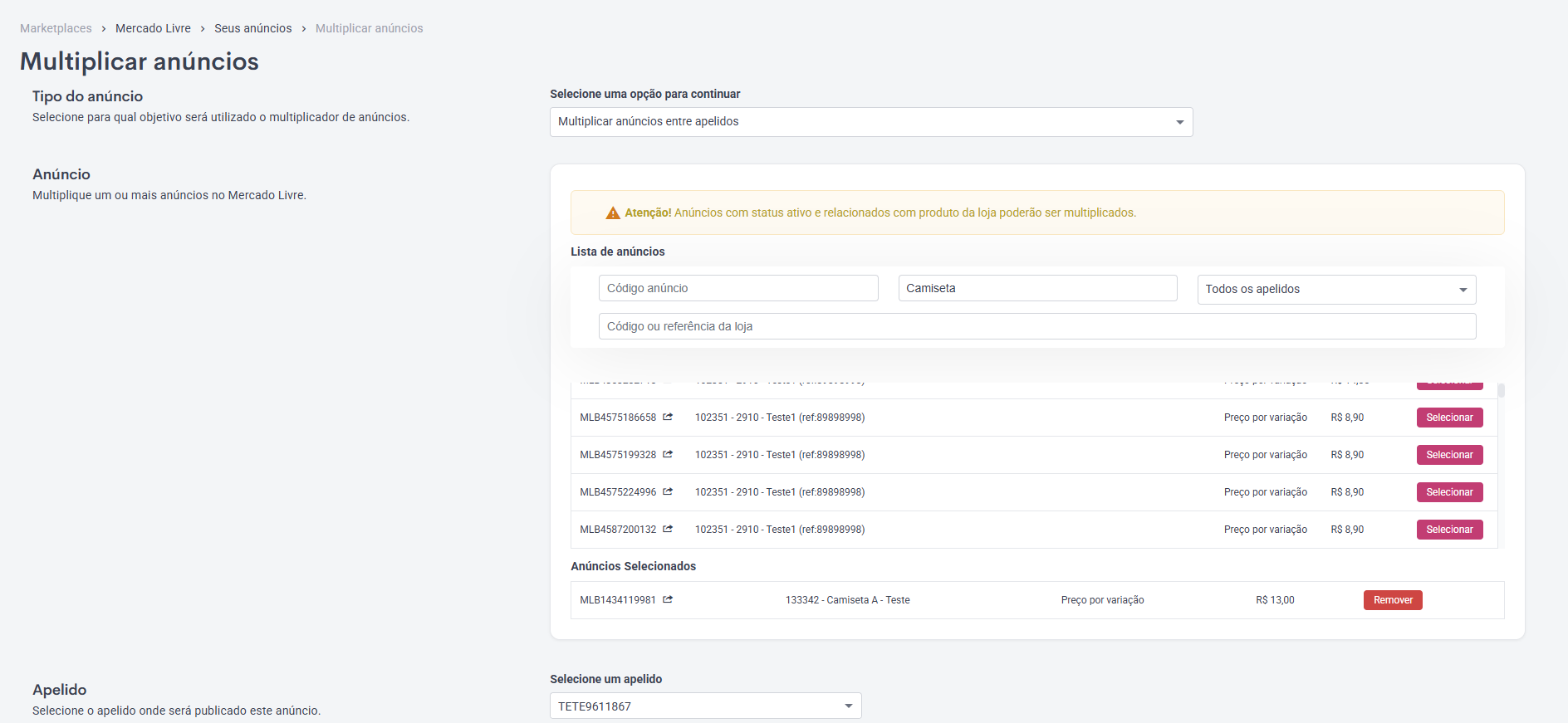The image size is (1568, 723).
Task: Click ad code MLB4587200132
Action: (x=618, y=530)
